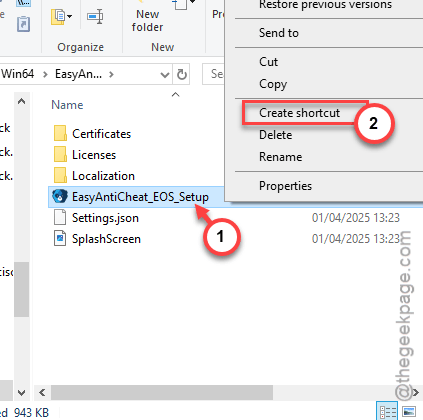
Task: Choose Create shortcut from context menu
Action: click(299, 113)
